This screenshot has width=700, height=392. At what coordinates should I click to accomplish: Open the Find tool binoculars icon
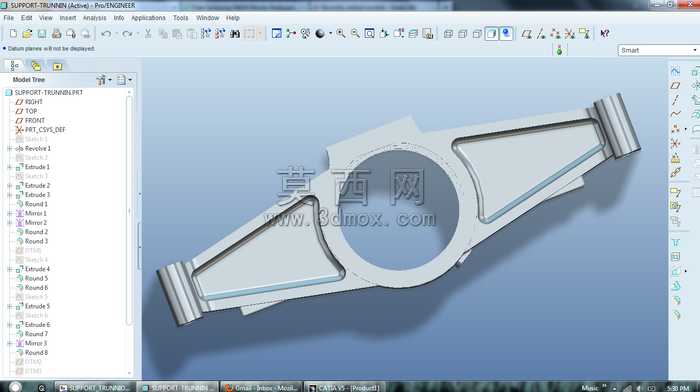tap(235, 33)
